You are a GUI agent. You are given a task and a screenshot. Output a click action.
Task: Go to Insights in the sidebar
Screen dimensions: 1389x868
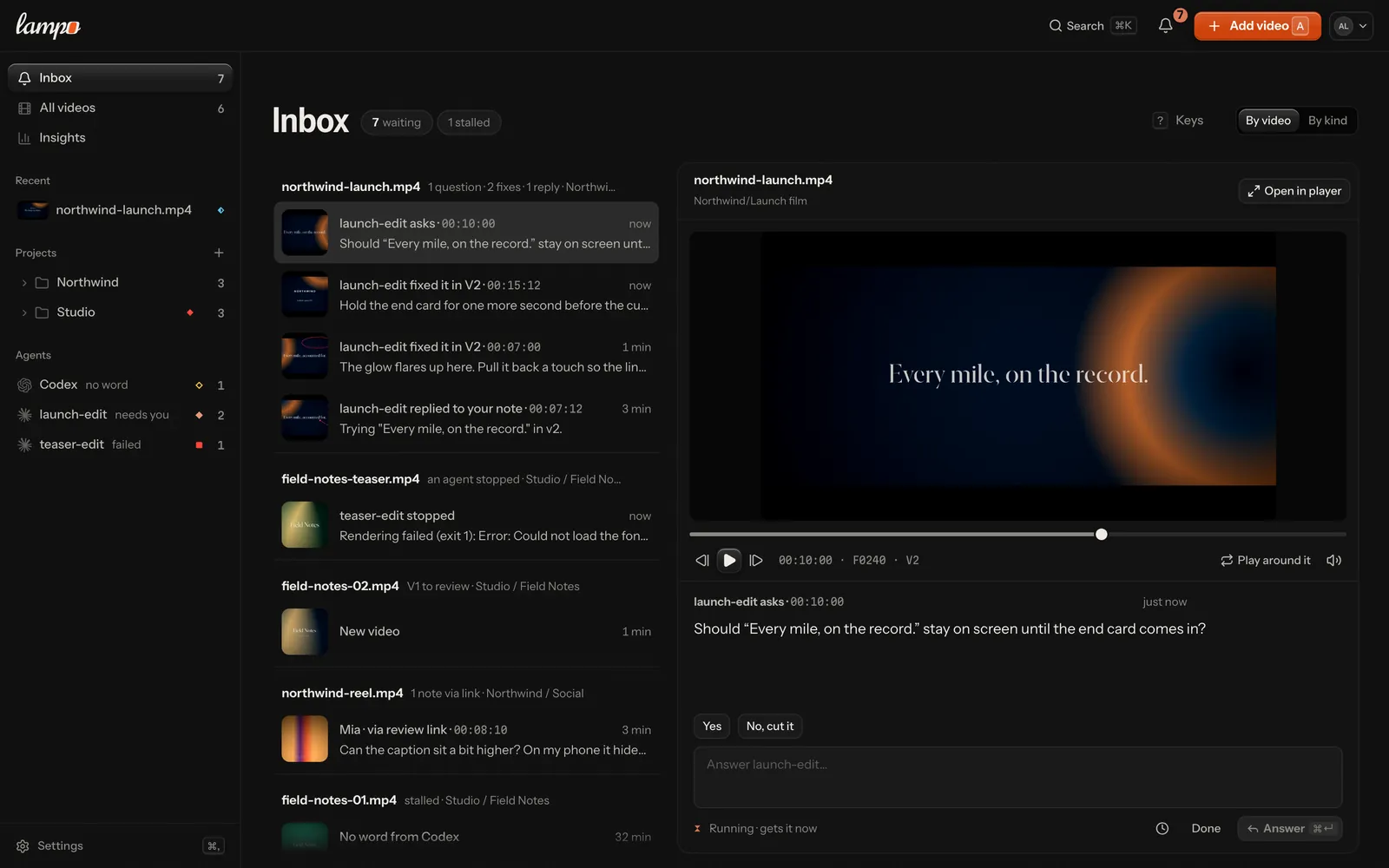click(120, 137)
